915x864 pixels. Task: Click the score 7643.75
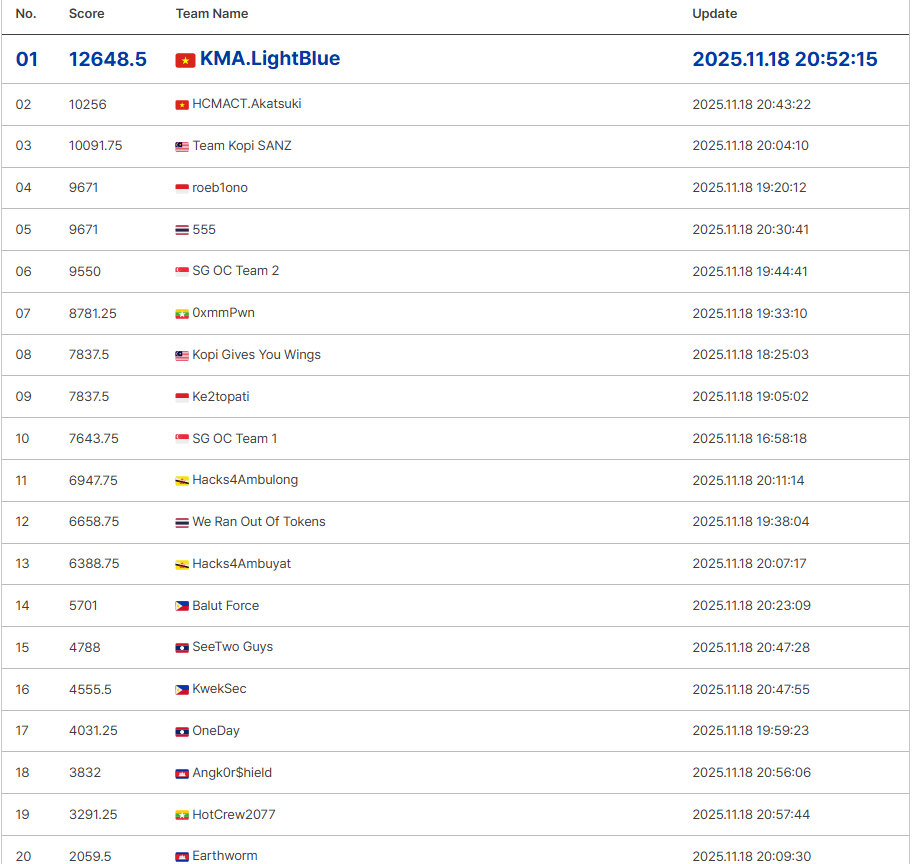point(93,439)
